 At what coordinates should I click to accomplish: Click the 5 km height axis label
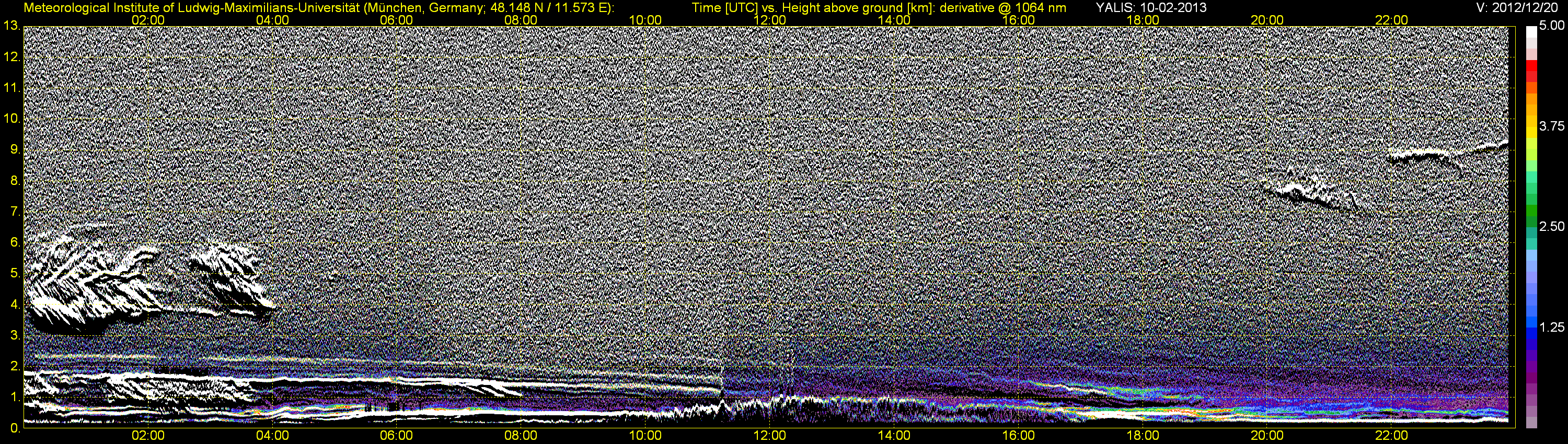(x=15, y=274)
